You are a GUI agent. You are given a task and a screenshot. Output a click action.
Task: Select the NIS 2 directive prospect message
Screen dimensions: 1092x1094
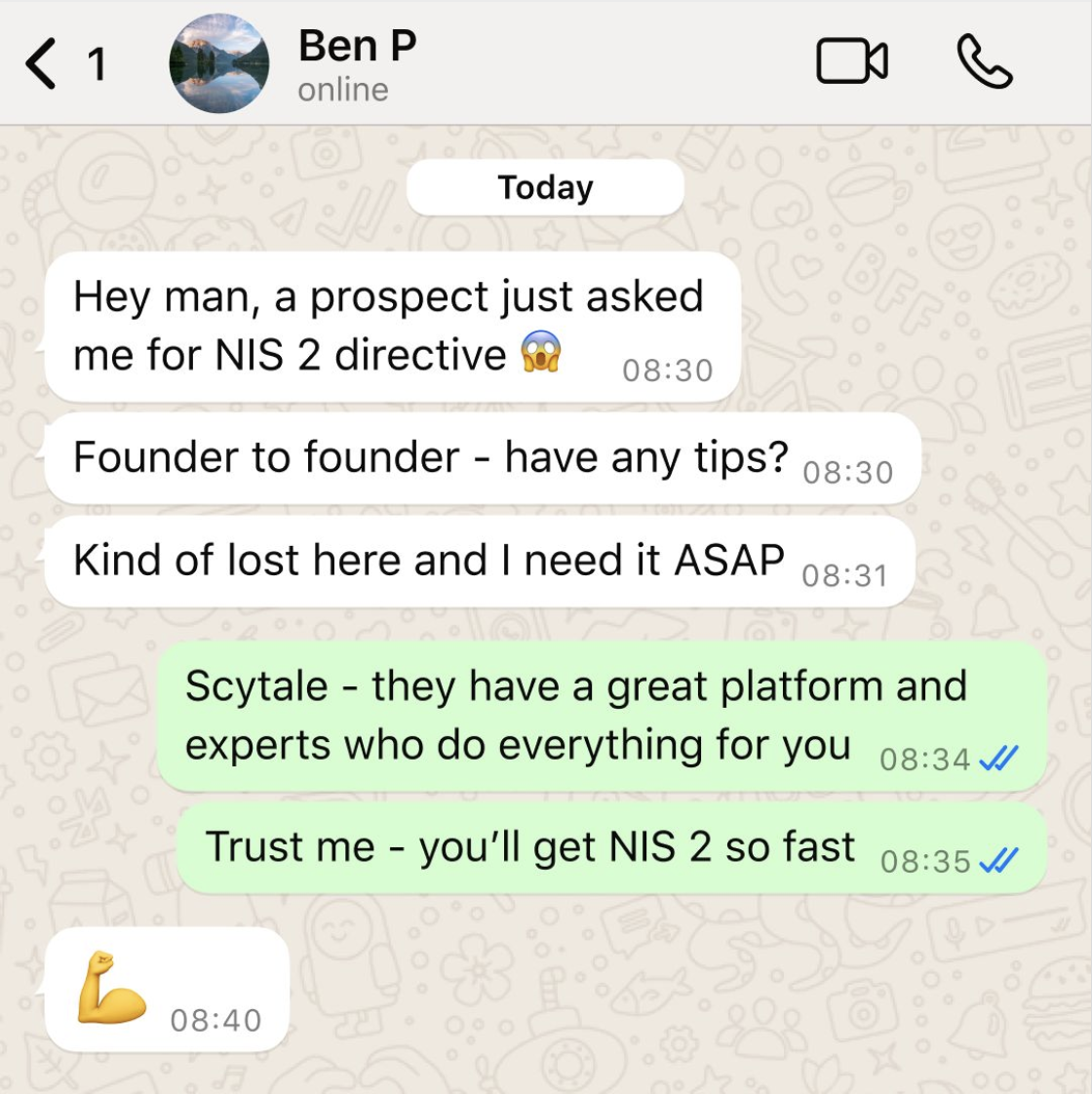pos(392,327)
